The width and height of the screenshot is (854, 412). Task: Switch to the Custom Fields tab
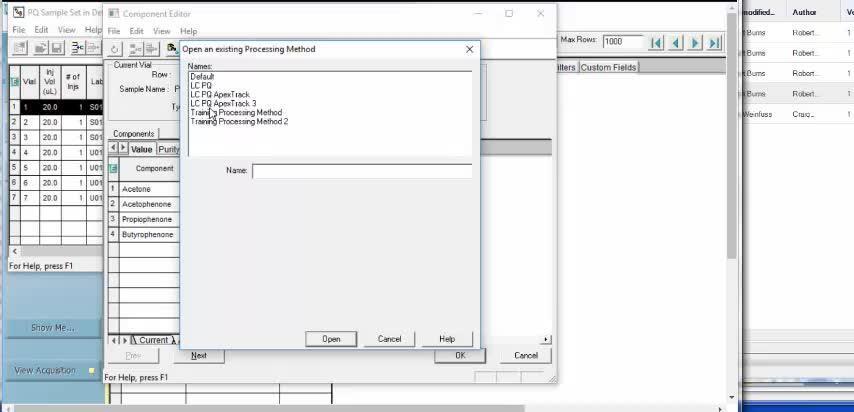(608, 67)
